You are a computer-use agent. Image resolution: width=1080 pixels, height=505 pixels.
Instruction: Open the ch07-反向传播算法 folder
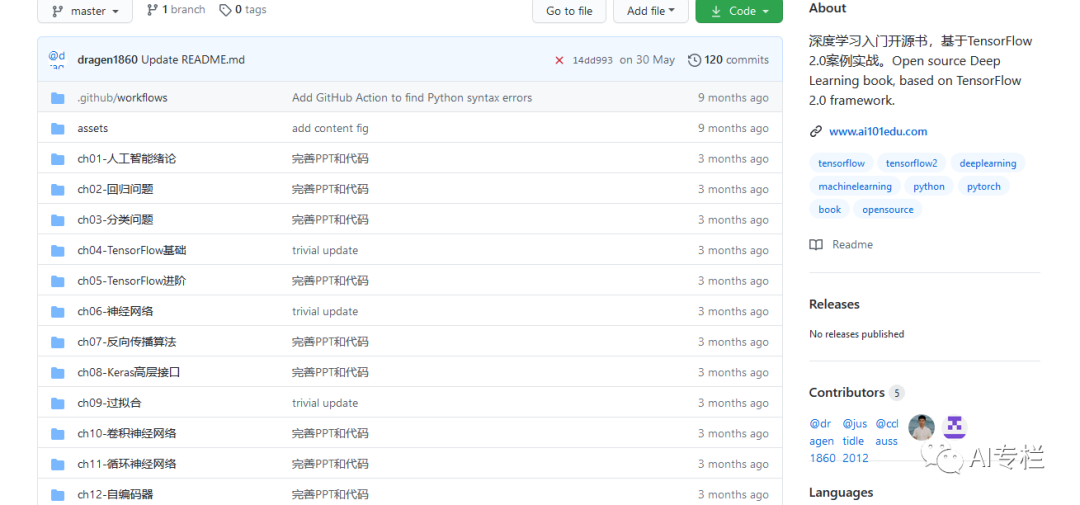pos(127,342)
